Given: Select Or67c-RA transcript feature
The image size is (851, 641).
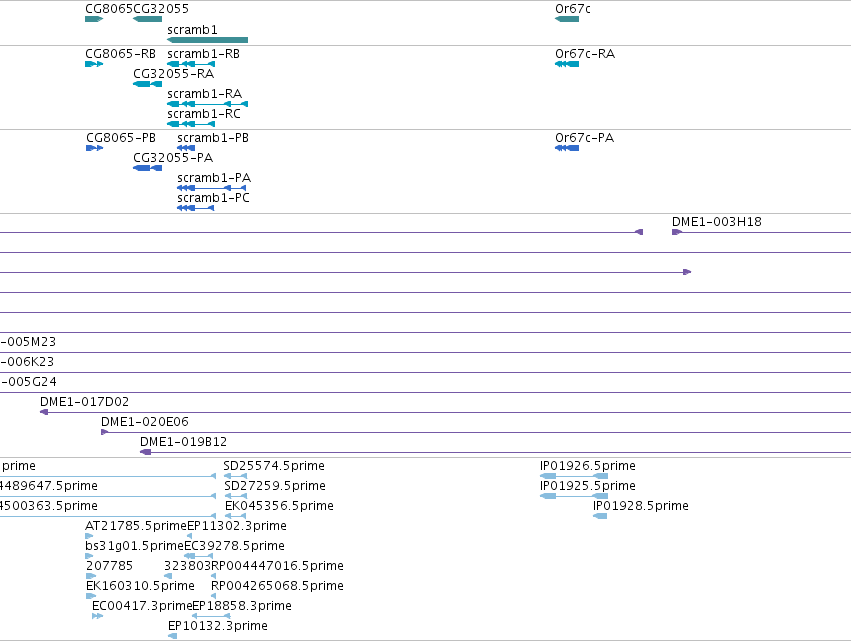Looking at the screenshot, I should click(567, 64).
